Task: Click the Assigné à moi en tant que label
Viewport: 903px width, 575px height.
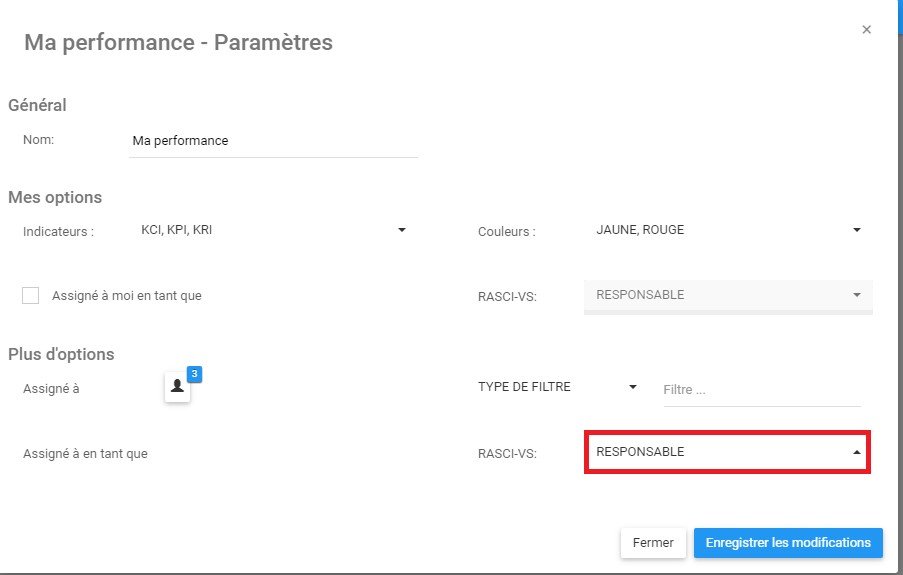Action: point(127,296)
